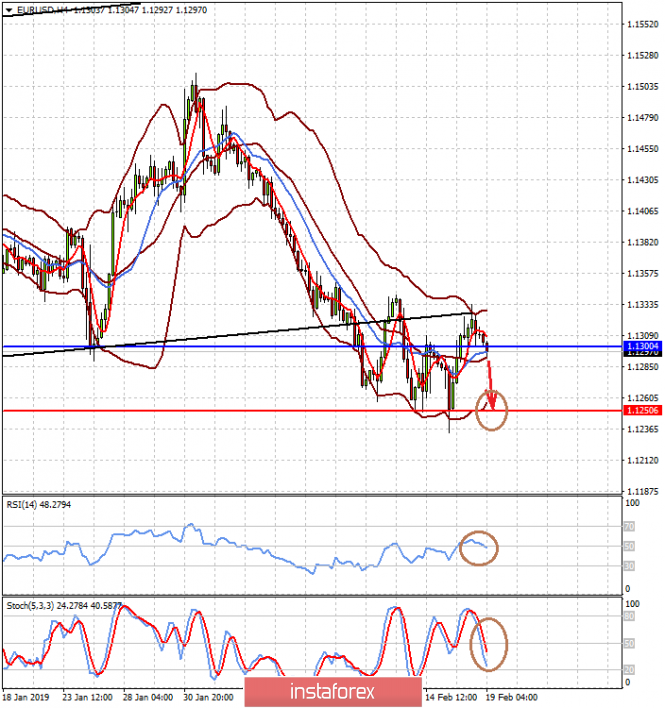This screenshot has height=708, width=665.
Task: Click the red downward forecast arrow
Action: [x=489, y=385]
